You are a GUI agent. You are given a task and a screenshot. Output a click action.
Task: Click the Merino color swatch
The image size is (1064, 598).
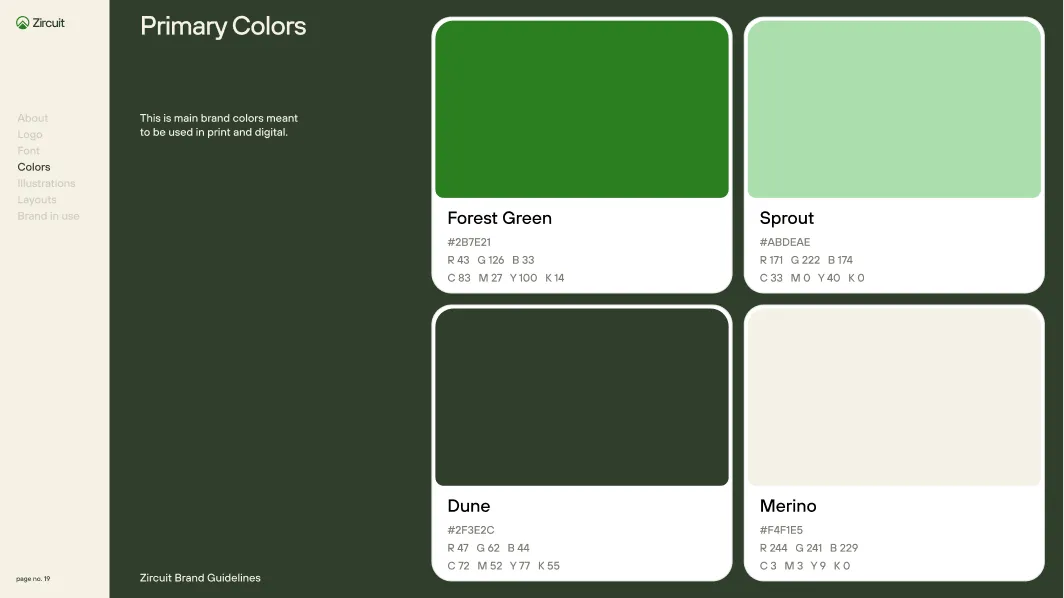(x=893, y=396)
